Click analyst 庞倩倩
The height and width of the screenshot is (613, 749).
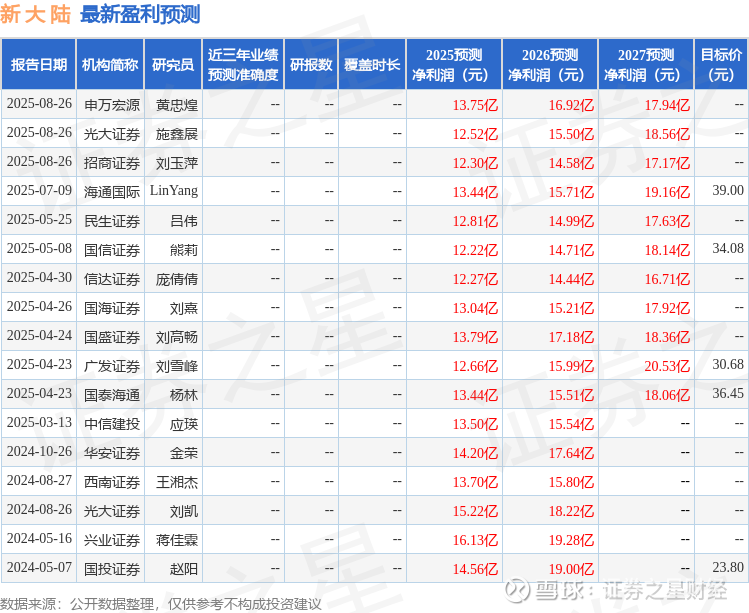177,279
